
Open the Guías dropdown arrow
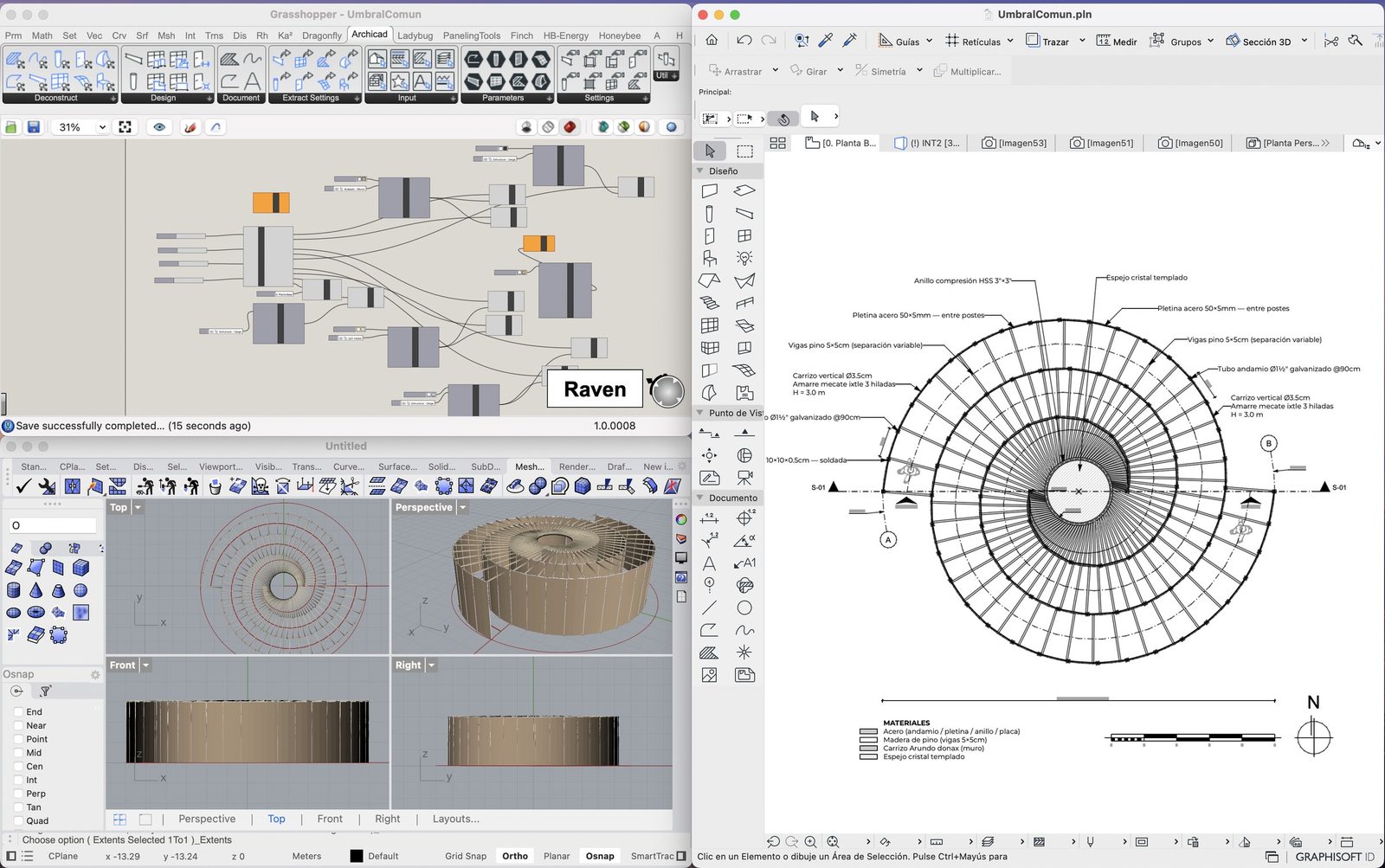[x=929, y=41]
